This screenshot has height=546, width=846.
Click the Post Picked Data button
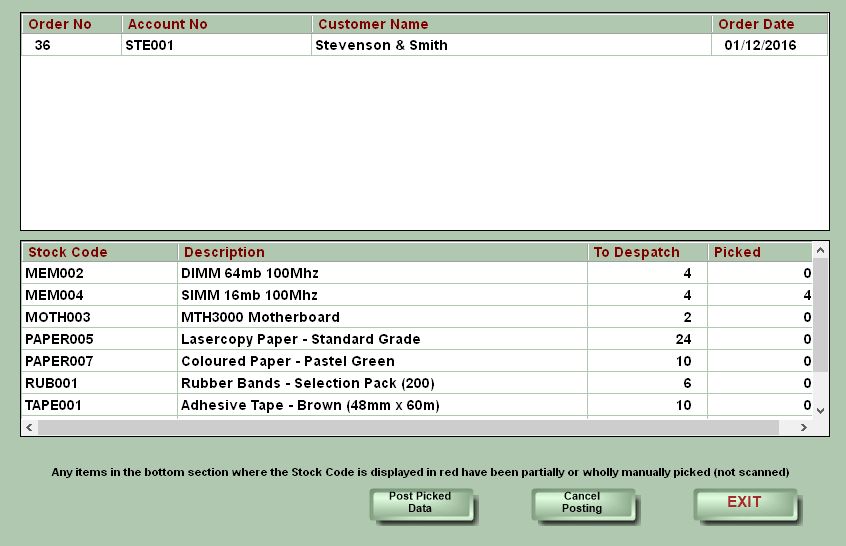coord(421,503)
